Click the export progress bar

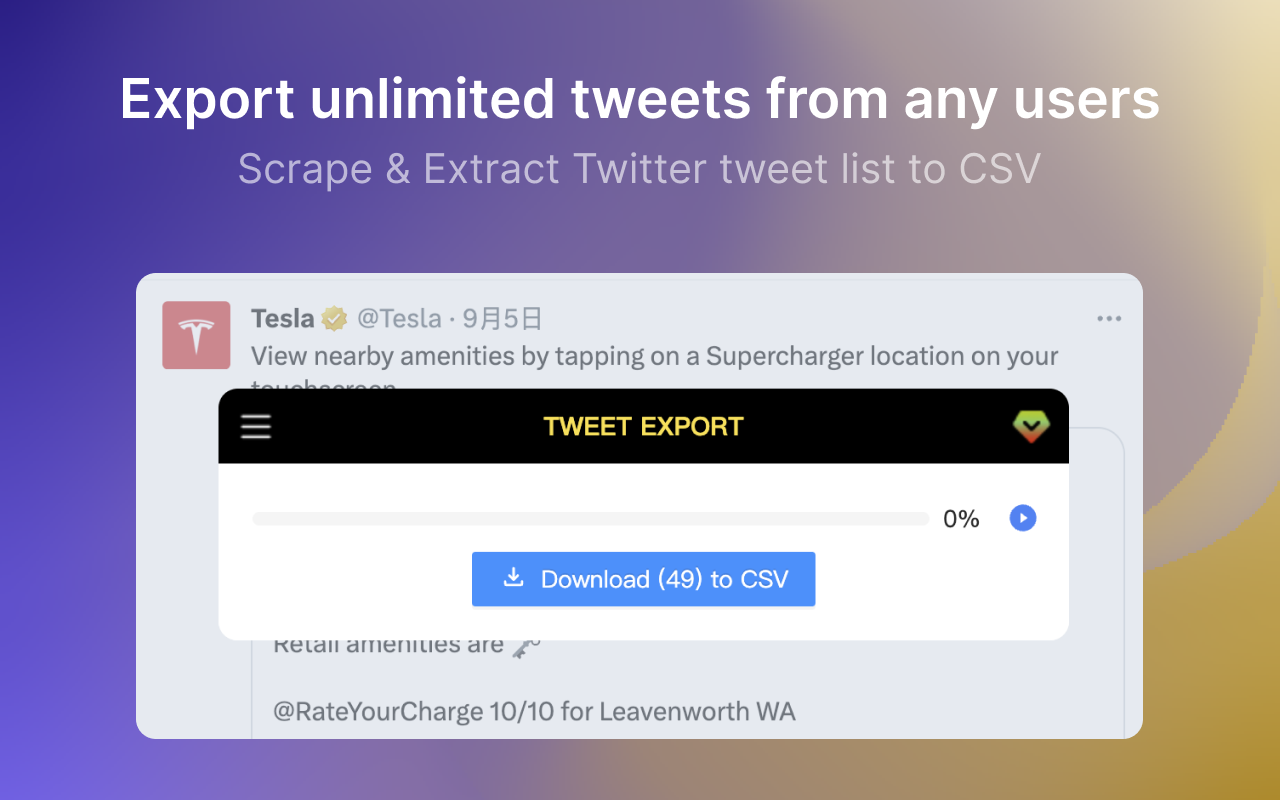[x=590, y=518]
